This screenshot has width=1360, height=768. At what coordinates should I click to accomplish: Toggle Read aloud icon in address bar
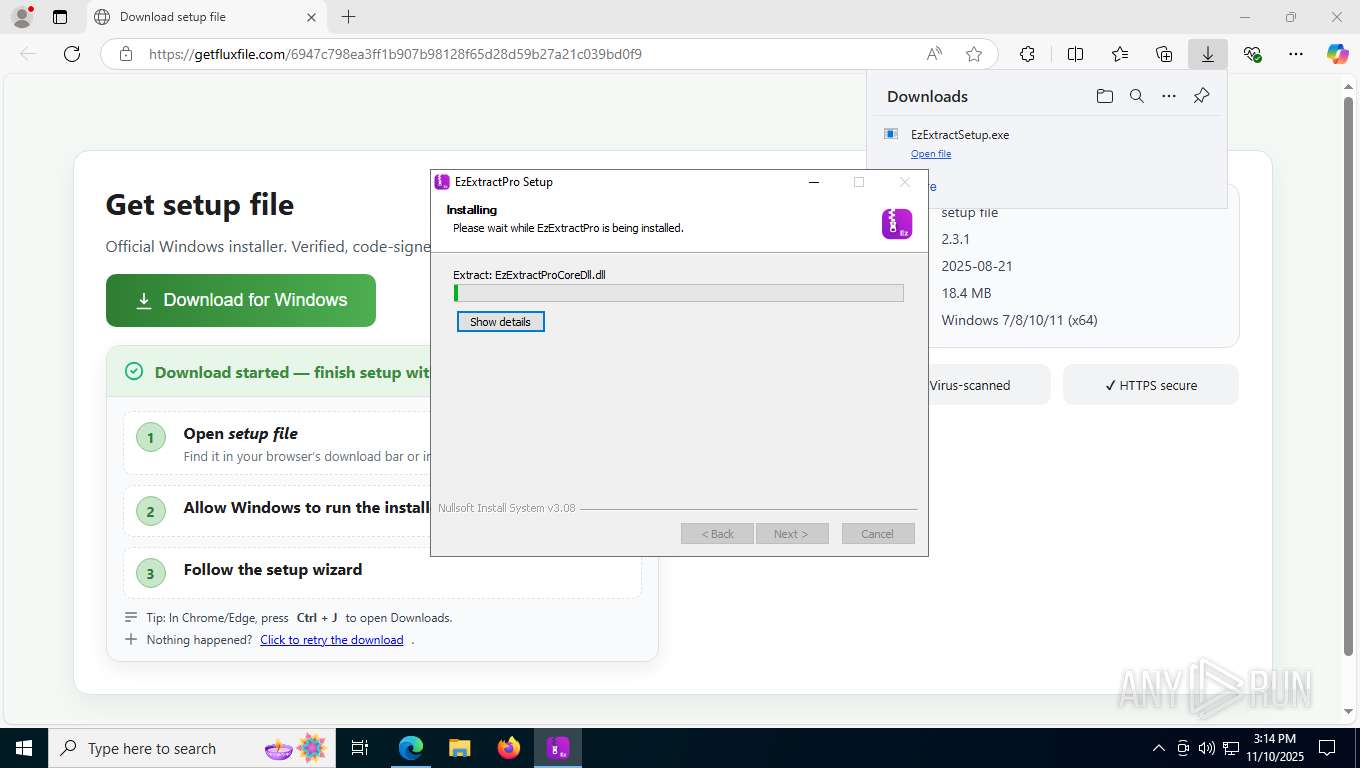(x=934, y=54)
